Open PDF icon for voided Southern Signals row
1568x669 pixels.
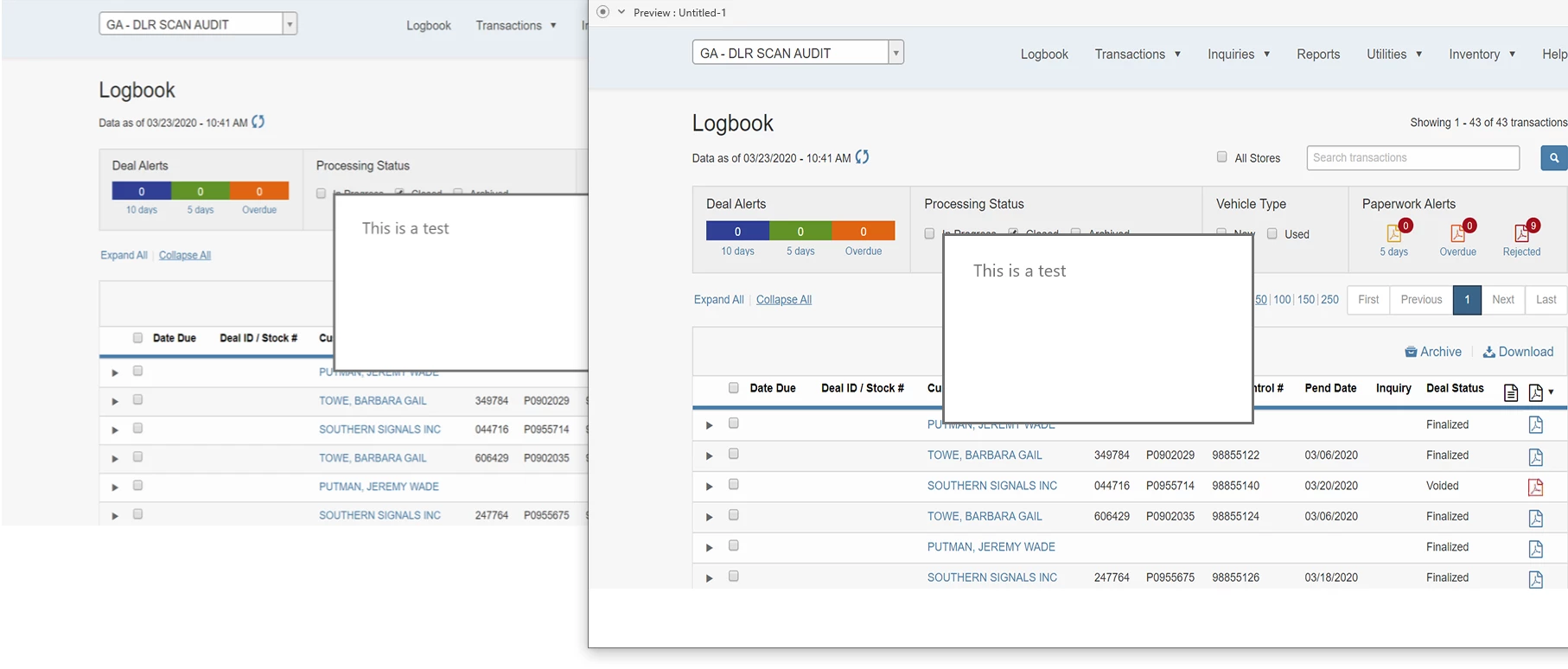click(x=1535, y=487)
